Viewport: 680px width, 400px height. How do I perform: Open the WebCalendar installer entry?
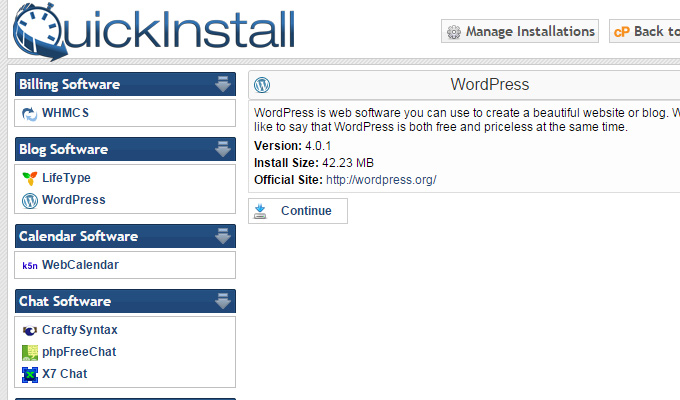click(x=80, y=265)
